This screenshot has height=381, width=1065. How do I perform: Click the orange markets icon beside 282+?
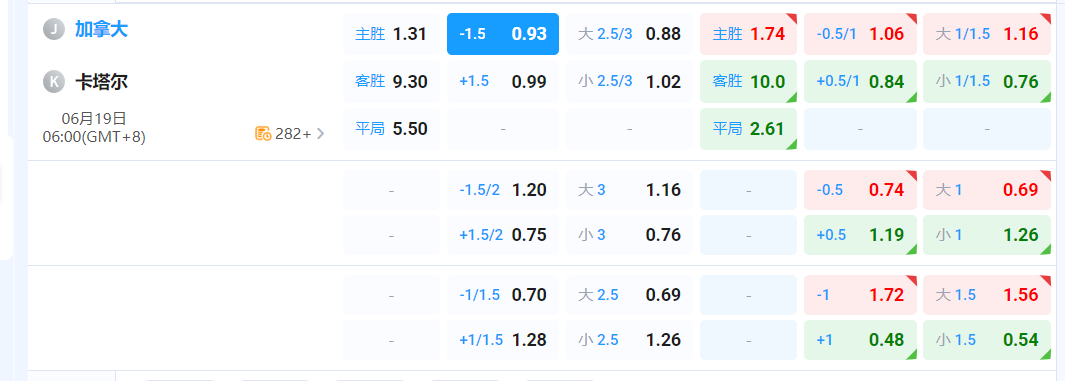click(x=264, y=134)
